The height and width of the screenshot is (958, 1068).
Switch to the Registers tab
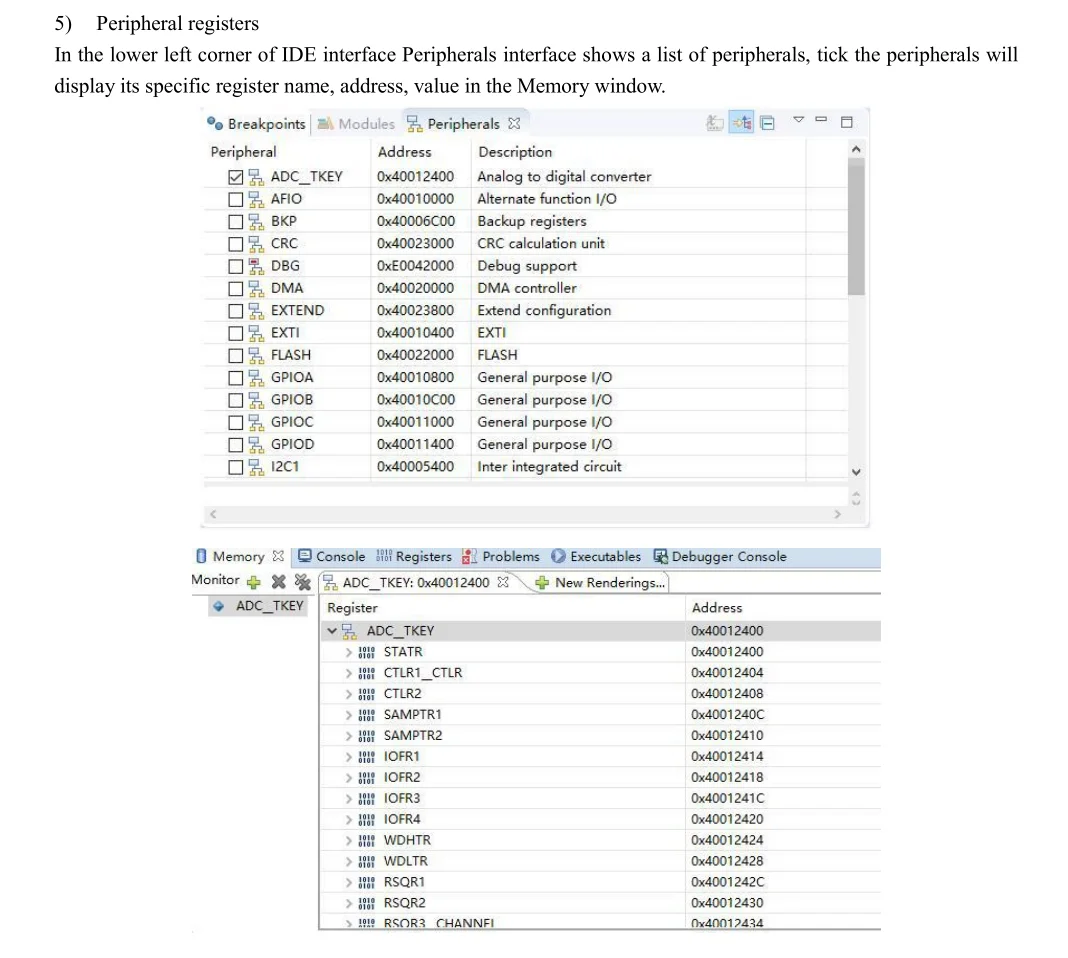click(414, 556)
